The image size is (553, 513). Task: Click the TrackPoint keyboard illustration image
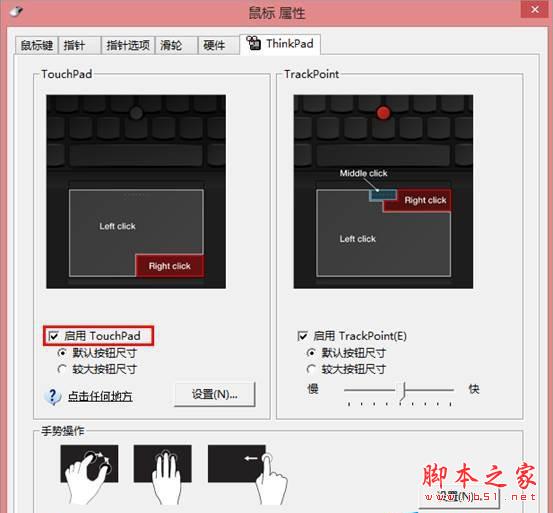click(383, 191)
